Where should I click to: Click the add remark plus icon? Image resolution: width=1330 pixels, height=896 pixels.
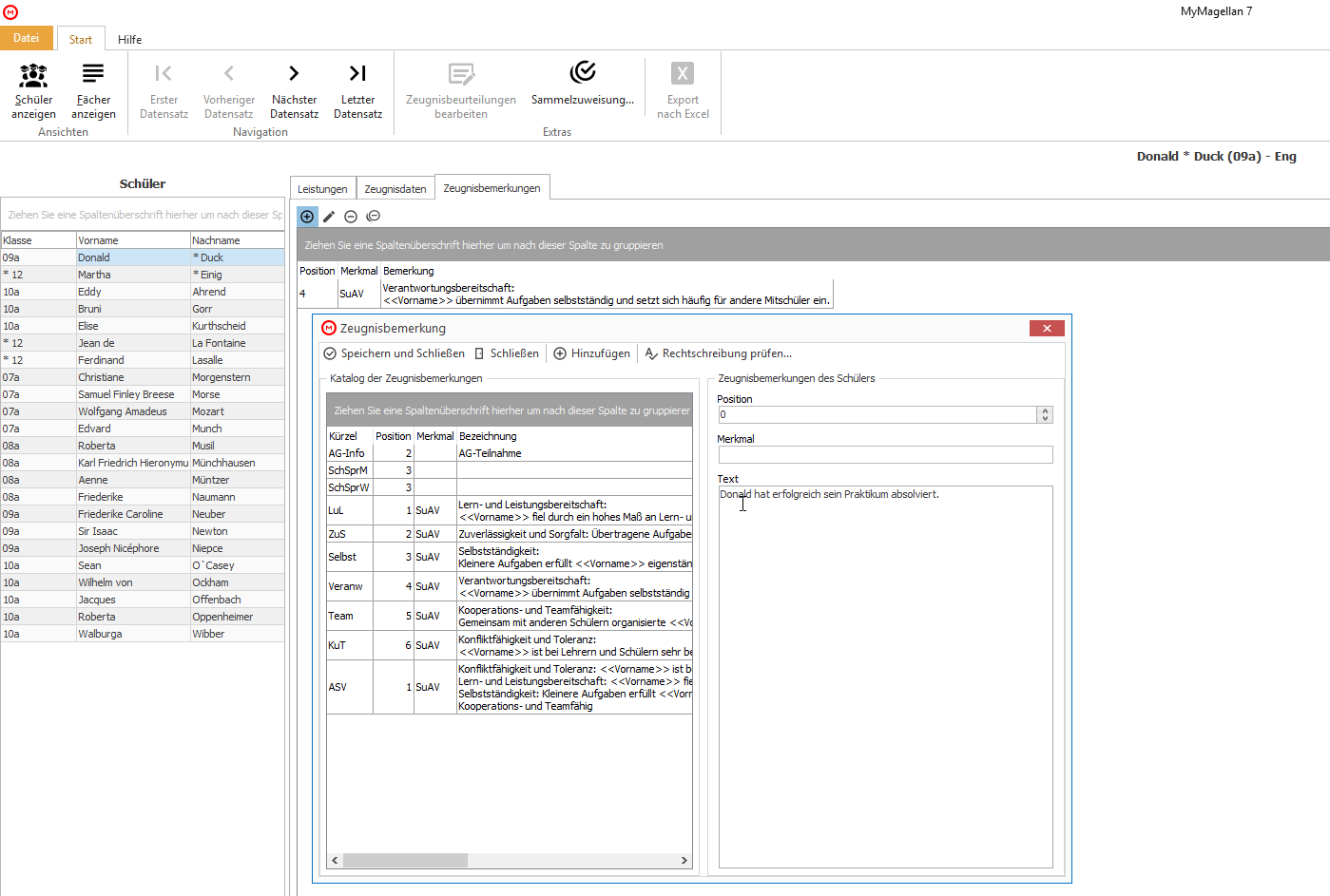[307, 217]
